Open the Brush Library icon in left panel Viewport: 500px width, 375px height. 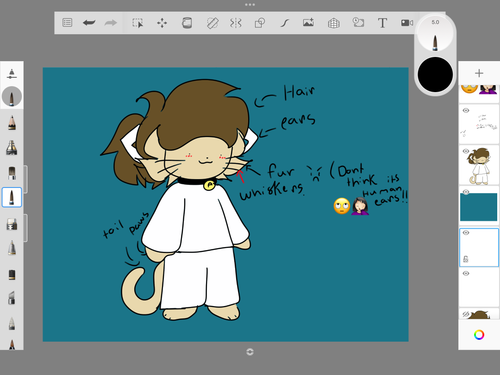point(12,74)
